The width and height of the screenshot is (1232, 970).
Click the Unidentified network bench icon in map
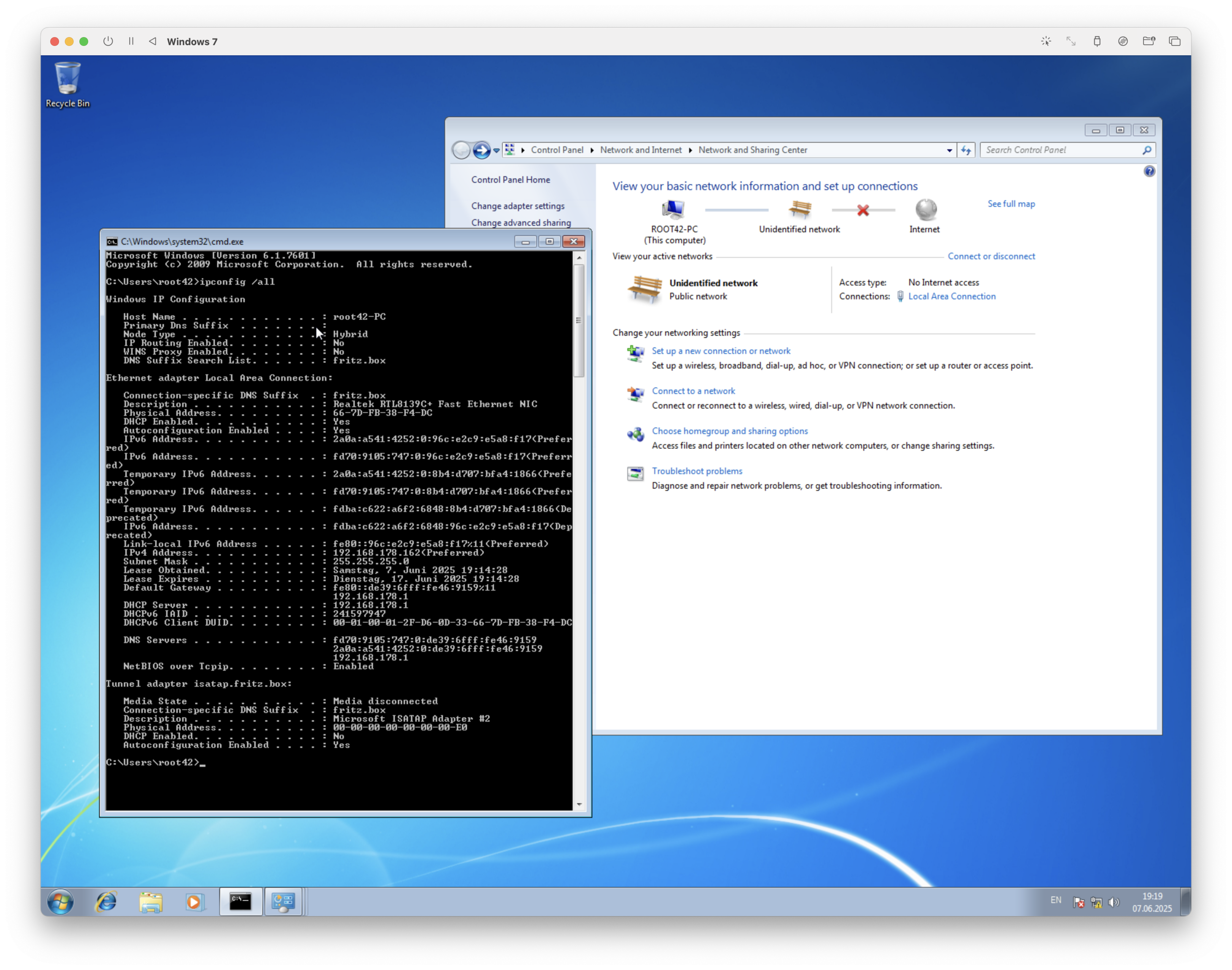coord(800,209)
